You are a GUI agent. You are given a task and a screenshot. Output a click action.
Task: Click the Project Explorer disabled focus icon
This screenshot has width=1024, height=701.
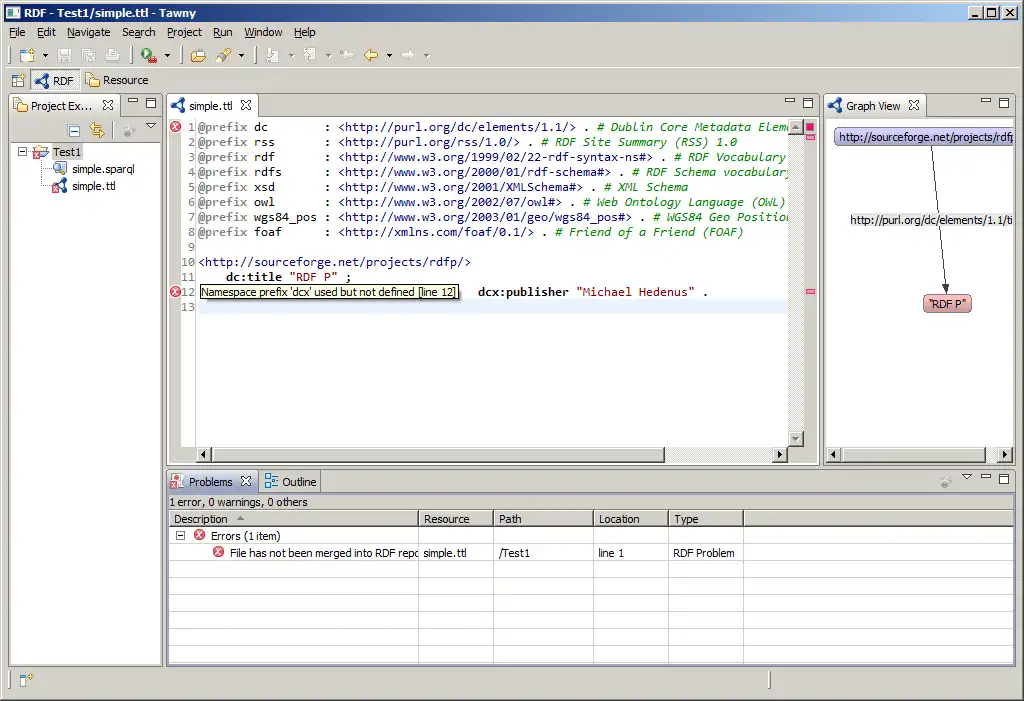coord(129,131)
